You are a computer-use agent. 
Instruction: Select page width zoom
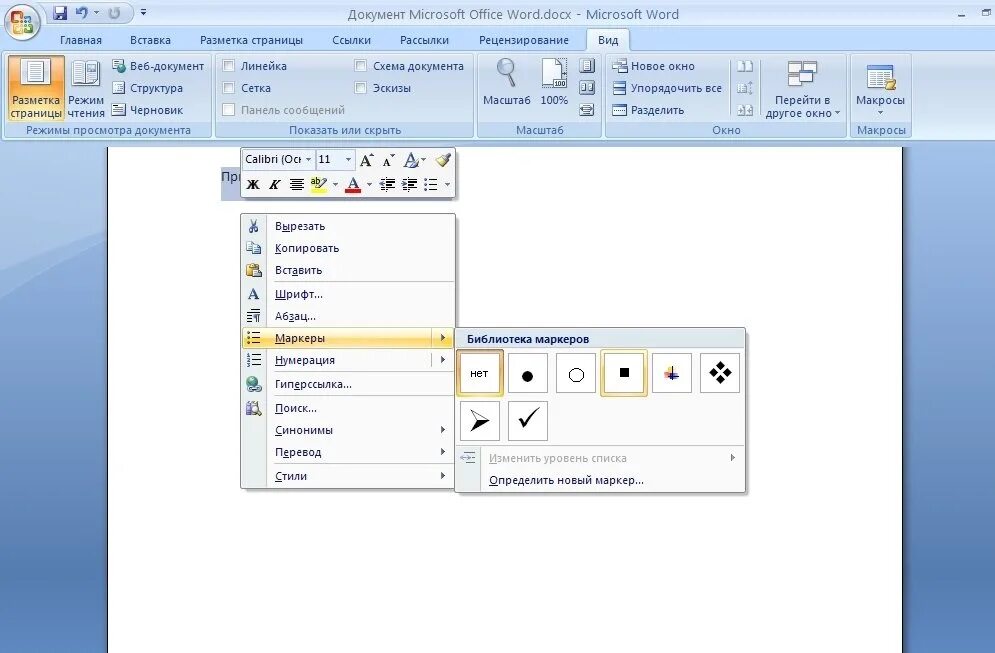[587, 110]
